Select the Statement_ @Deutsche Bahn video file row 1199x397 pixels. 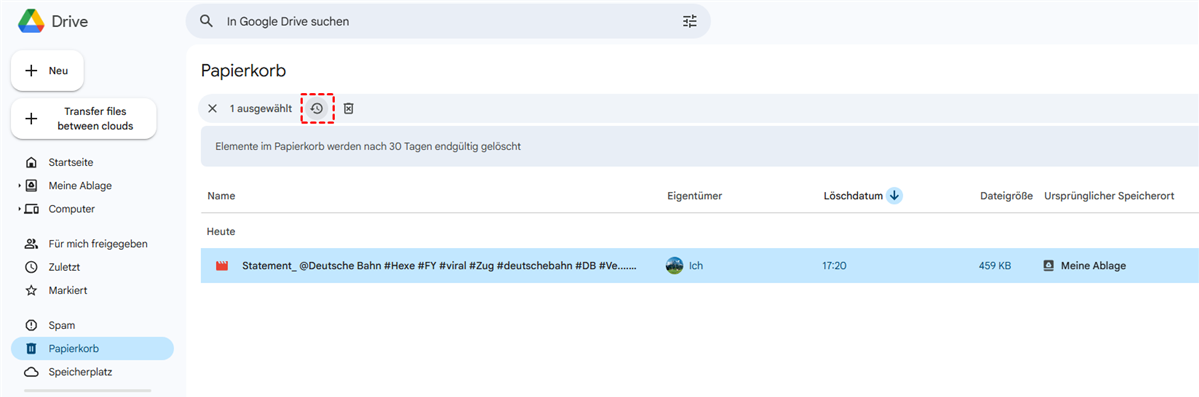click(x=700, y=265)
